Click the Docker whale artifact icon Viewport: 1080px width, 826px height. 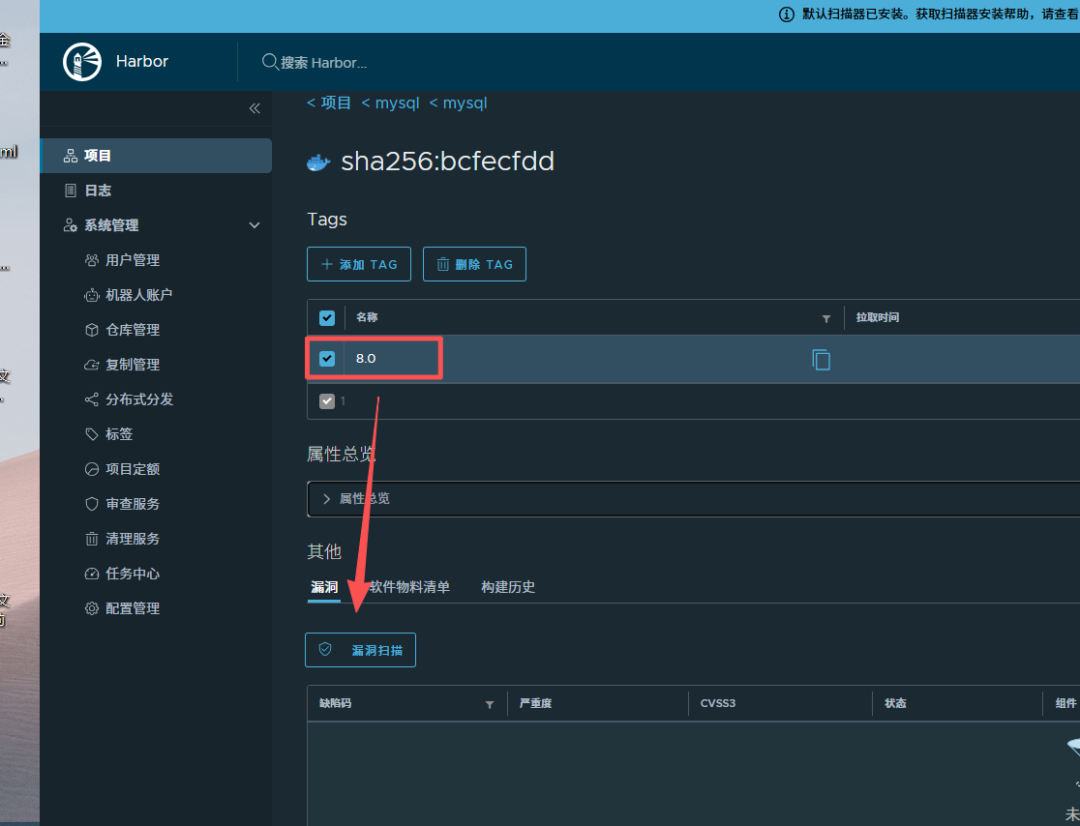318,163
